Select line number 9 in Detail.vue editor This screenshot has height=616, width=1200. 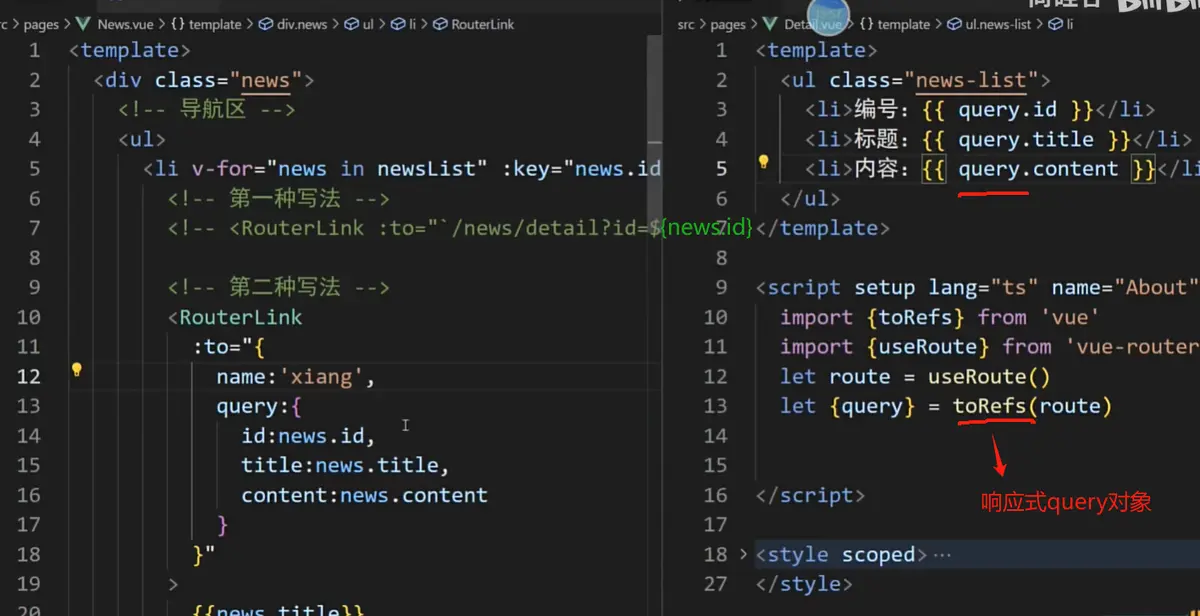[722, 287]
